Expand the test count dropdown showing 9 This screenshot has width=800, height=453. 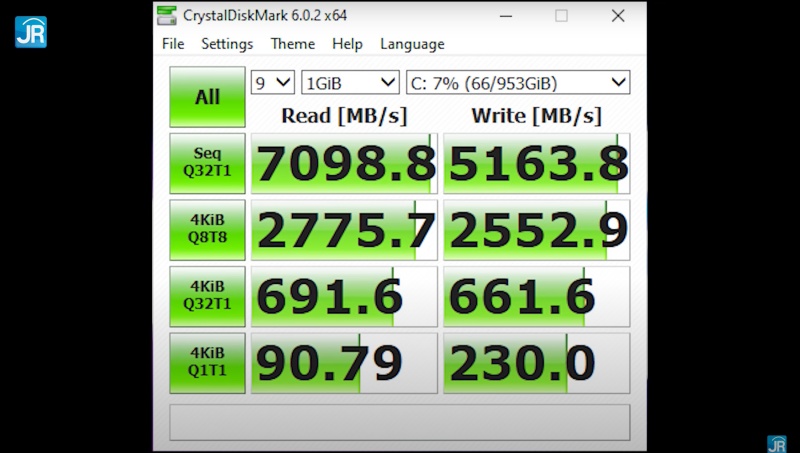(273, 82)
